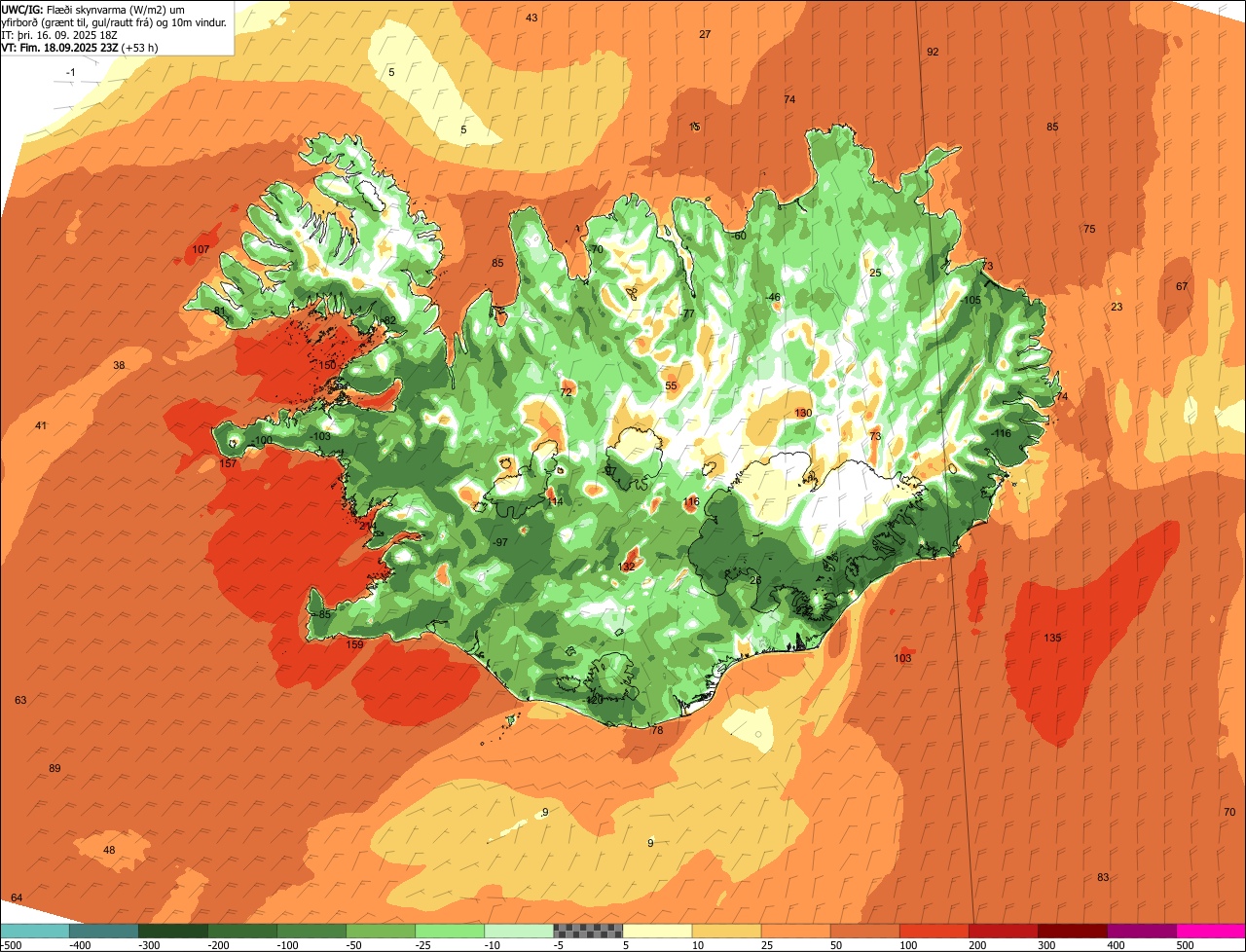Click the flux value '48' on the map
This screenshot has height=952, width=1246.
[x=109, y=850]
